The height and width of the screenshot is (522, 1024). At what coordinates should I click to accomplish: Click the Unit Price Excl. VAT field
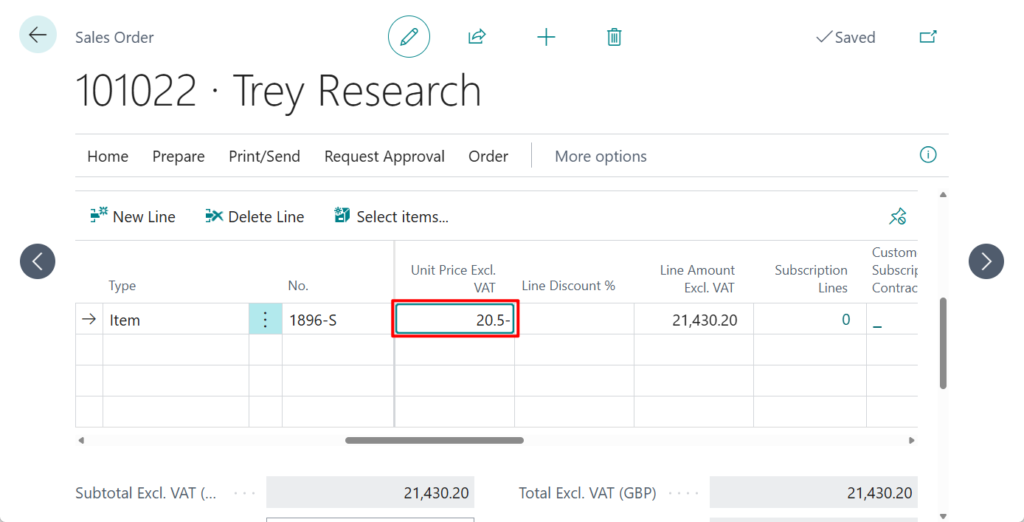click(x=455, y=320)
